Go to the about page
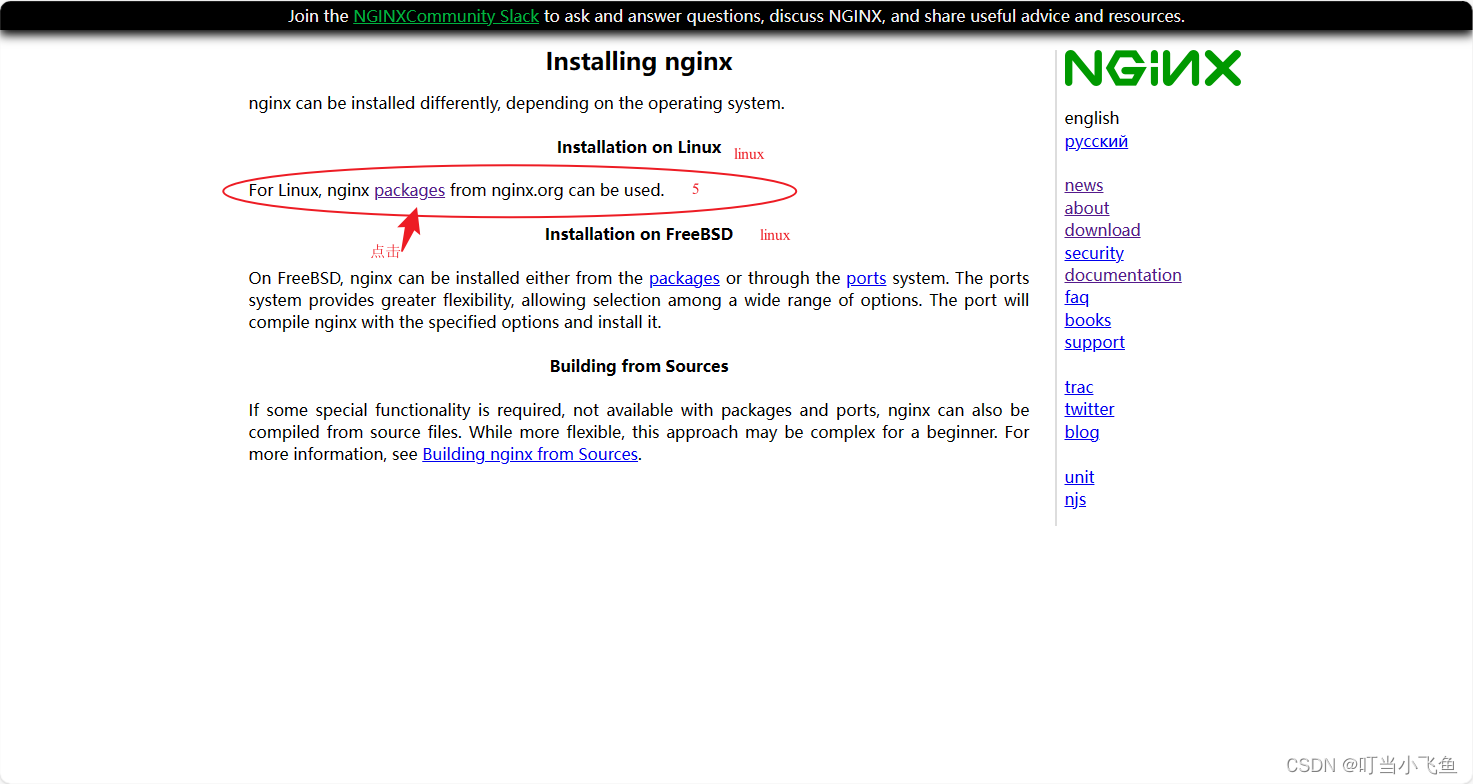The height and width of the screenshot is (784, 1473). click(x=1086, y=208)
